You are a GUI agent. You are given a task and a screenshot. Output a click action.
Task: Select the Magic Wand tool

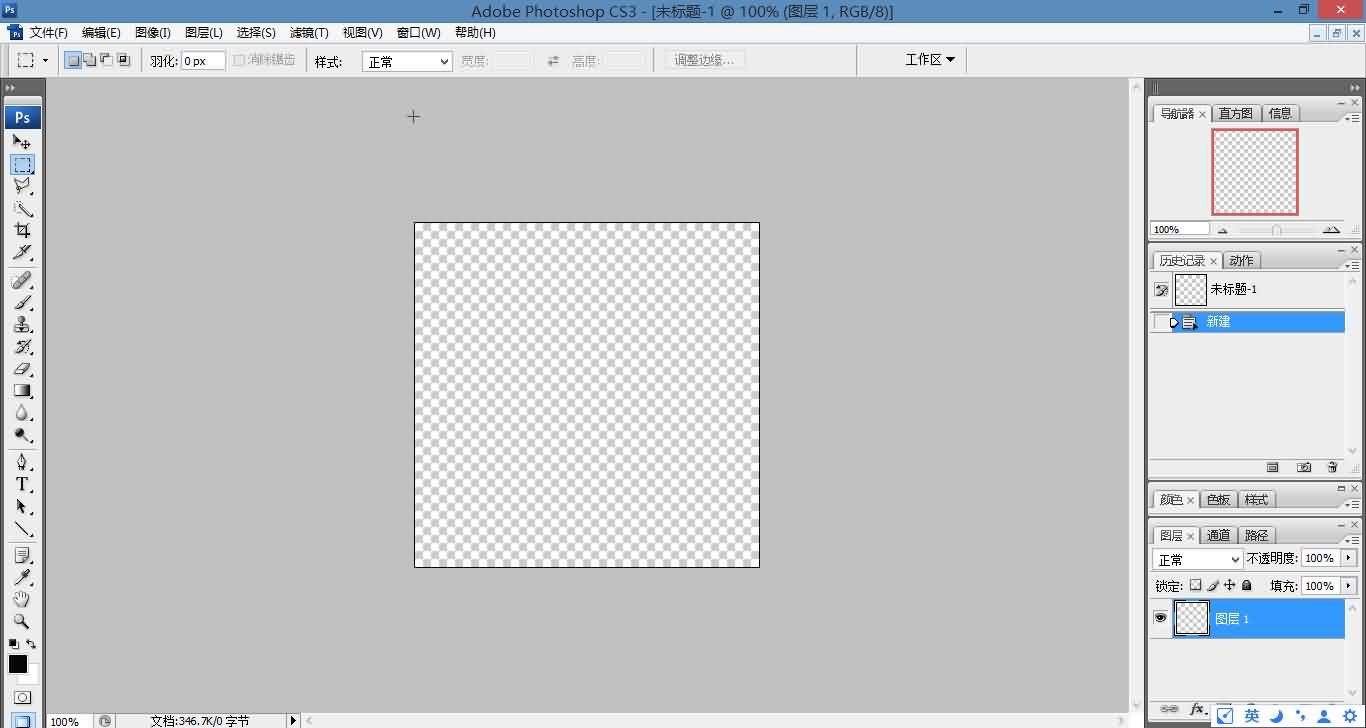click(x=22, y=208)
